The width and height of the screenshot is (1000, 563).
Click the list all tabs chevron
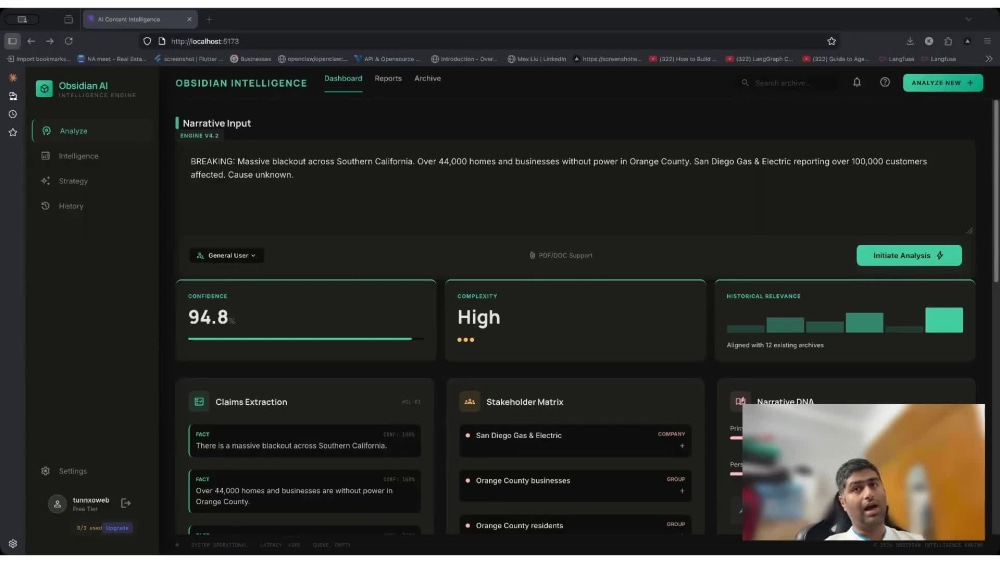click(968, 19)
